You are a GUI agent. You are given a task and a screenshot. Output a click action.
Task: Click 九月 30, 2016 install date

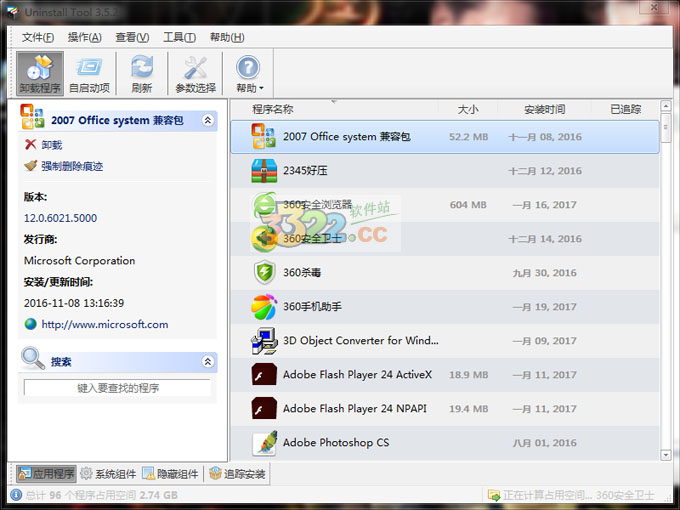point(544,273)
